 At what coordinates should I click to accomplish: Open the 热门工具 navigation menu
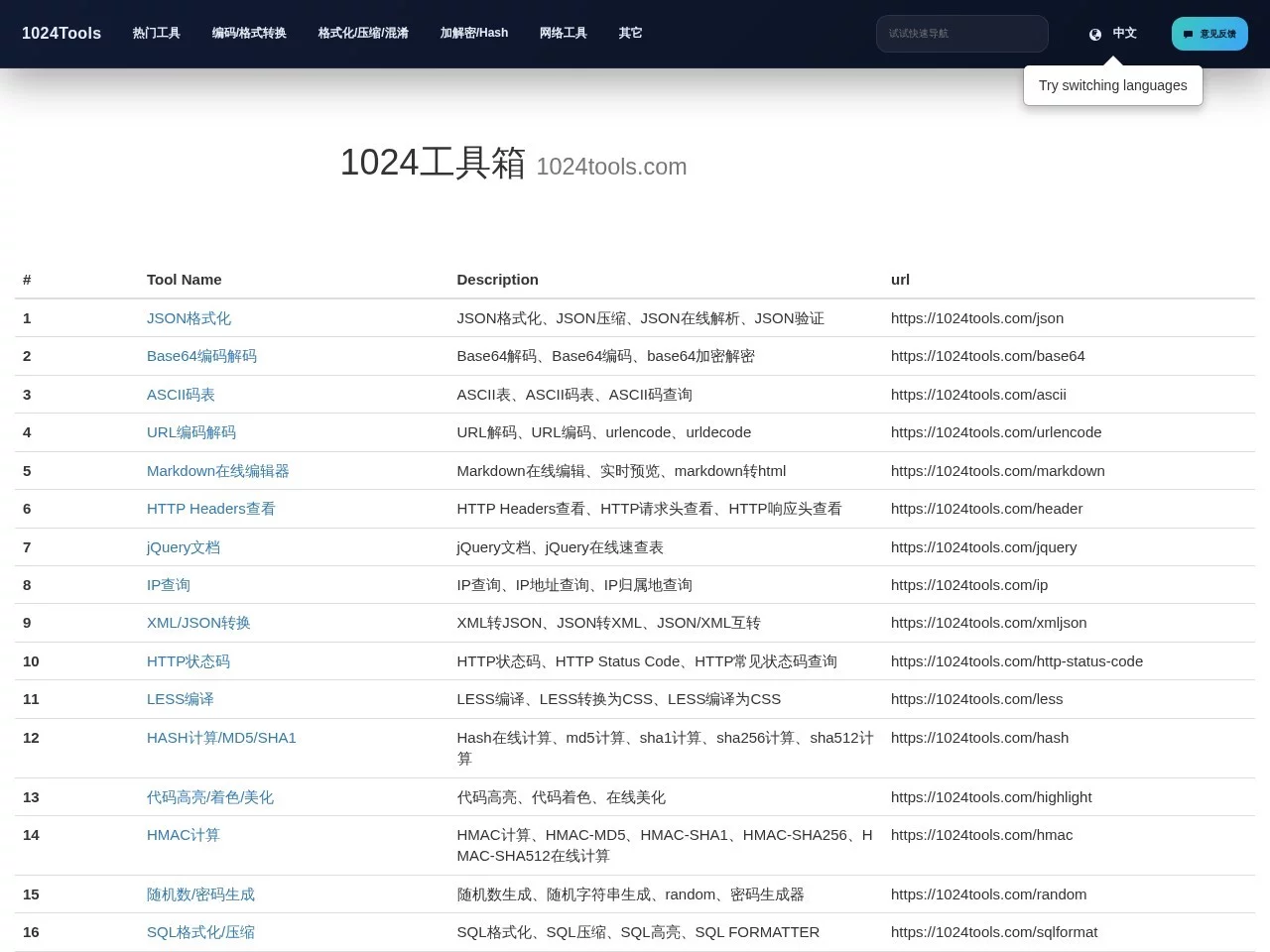click(155, 33)
